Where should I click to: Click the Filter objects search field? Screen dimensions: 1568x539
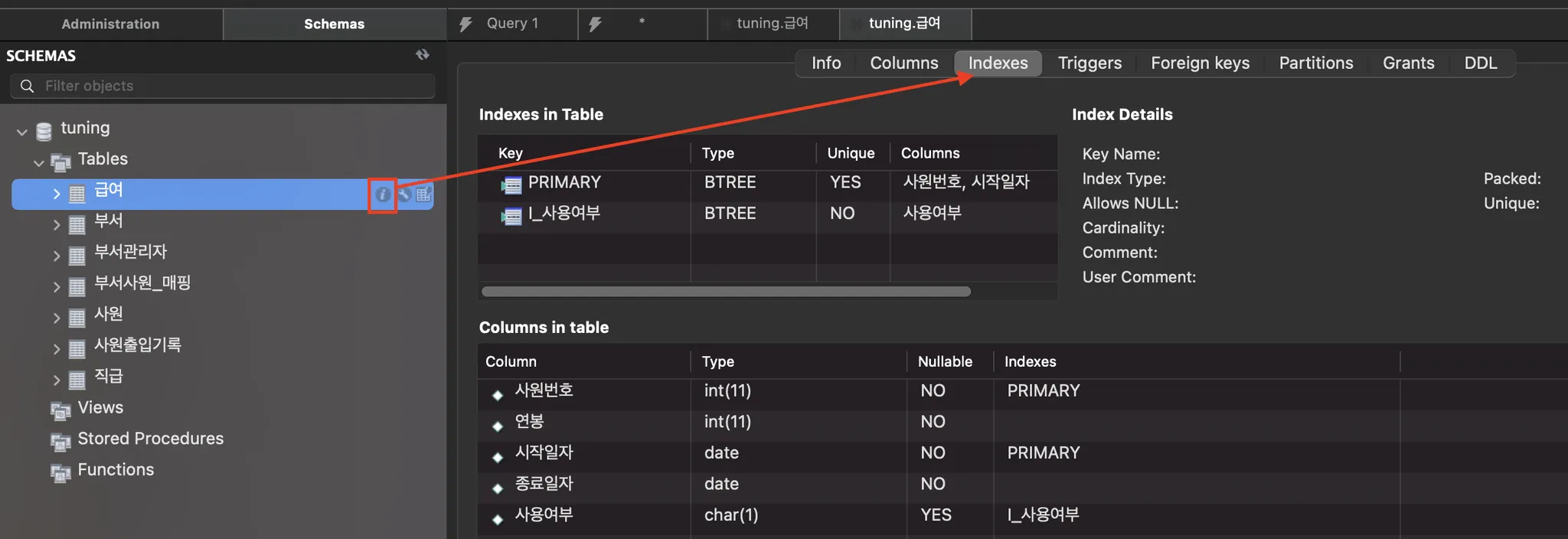pos(230,86)
